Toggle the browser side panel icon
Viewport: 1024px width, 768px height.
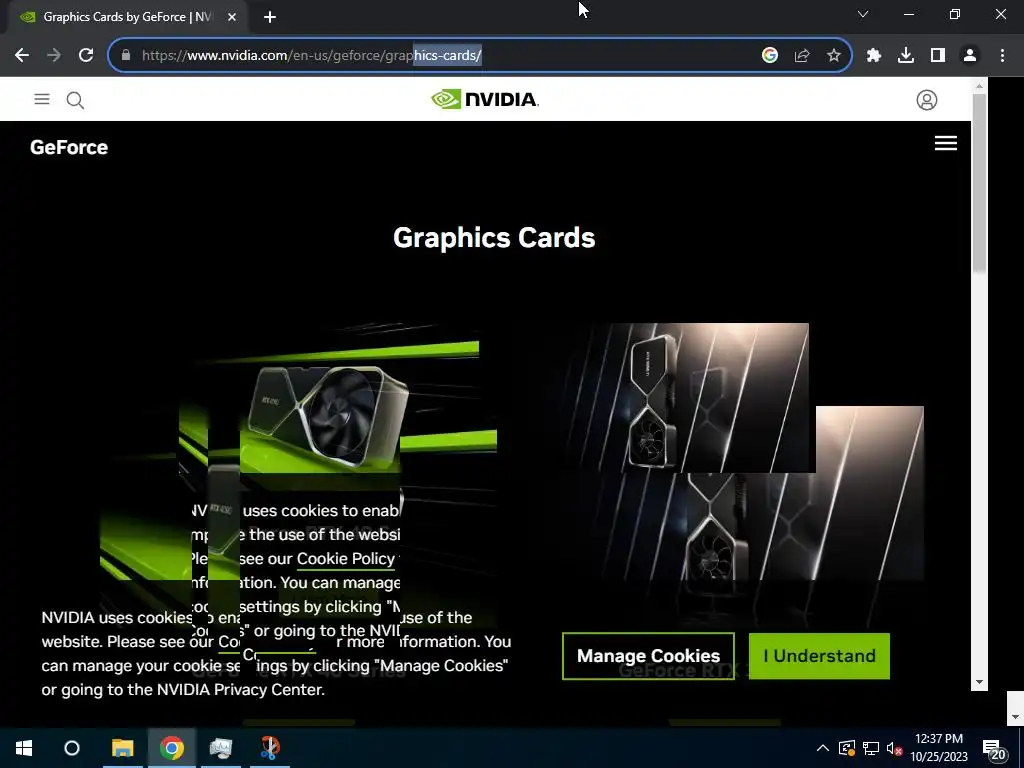(938, 56)
